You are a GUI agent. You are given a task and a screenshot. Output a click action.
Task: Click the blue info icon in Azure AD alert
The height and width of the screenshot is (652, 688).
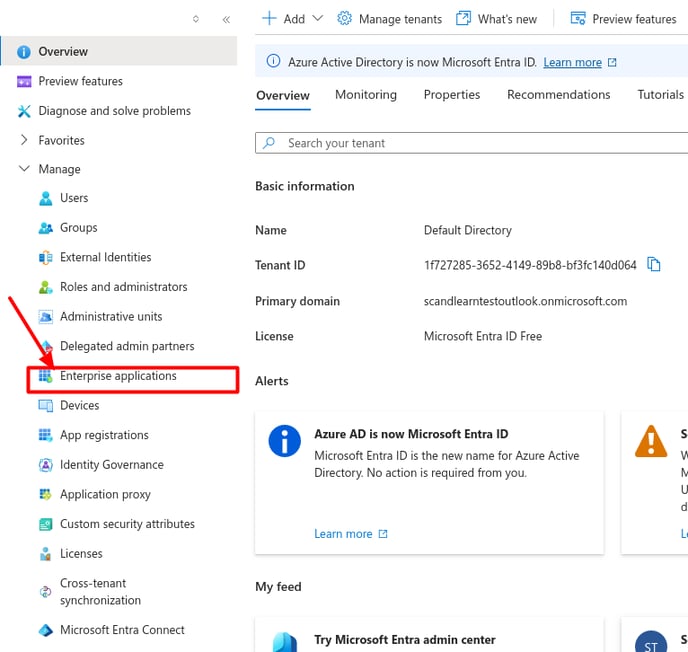(285, 441)
